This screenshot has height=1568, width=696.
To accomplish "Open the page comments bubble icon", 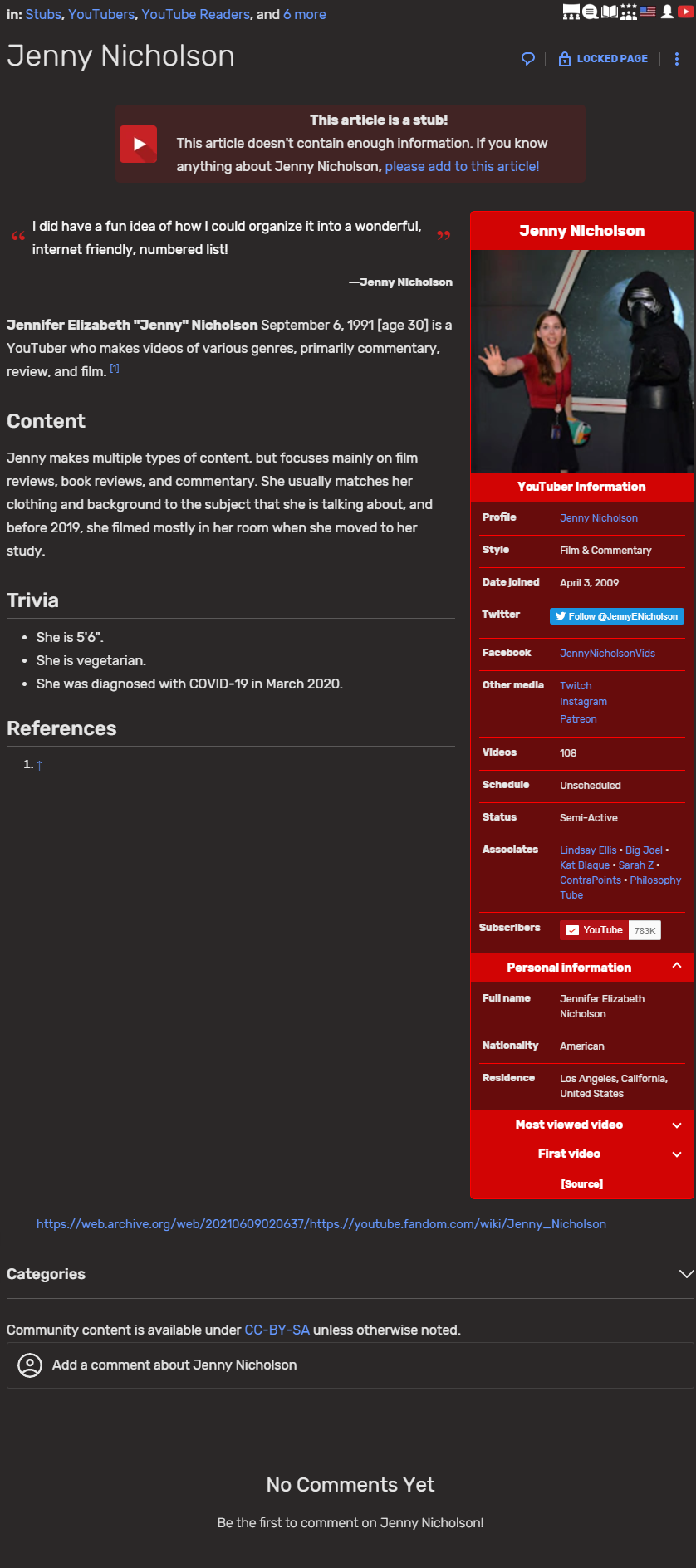I will pyautogui.click(x=527, y=59).
